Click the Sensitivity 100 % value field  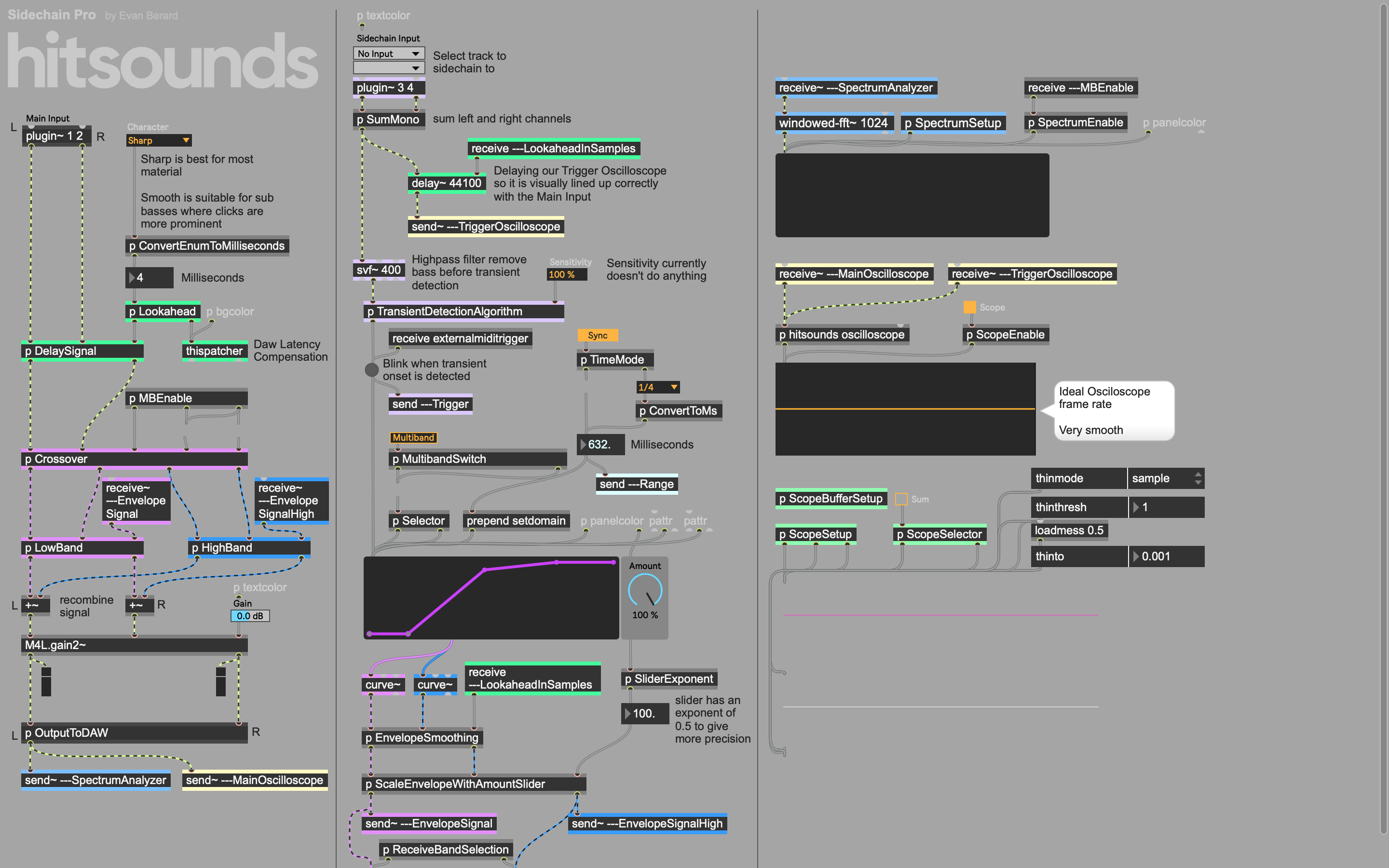tap(567, 274)
